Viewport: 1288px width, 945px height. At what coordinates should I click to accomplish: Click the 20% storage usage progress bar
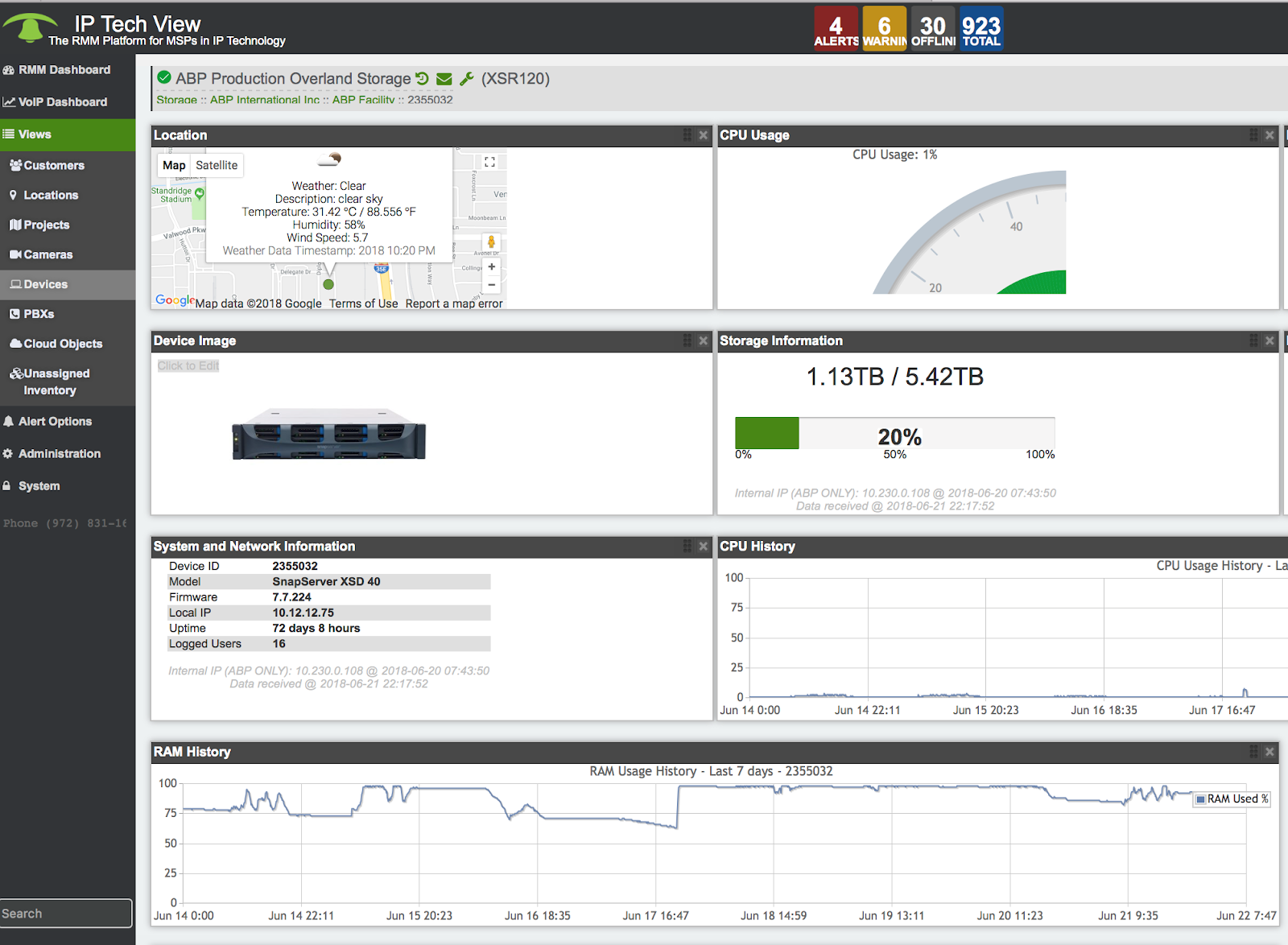click(x=894, y=433)
